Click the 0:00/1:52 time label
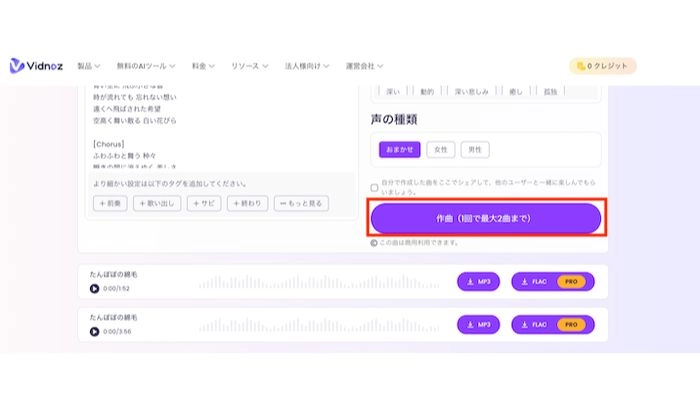 point(116,289)
